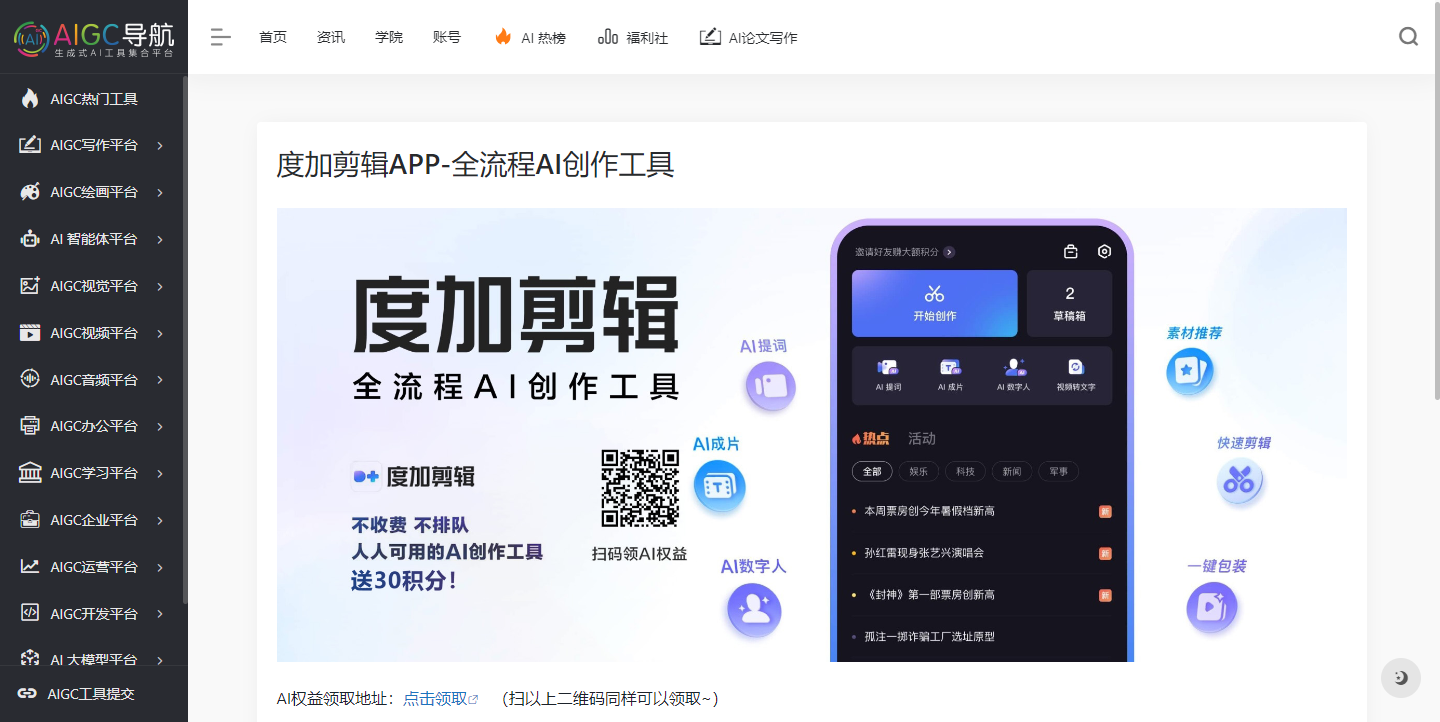Click the AI 智能体平台 robot icon

pyautogui.click(x=30, y=239)
